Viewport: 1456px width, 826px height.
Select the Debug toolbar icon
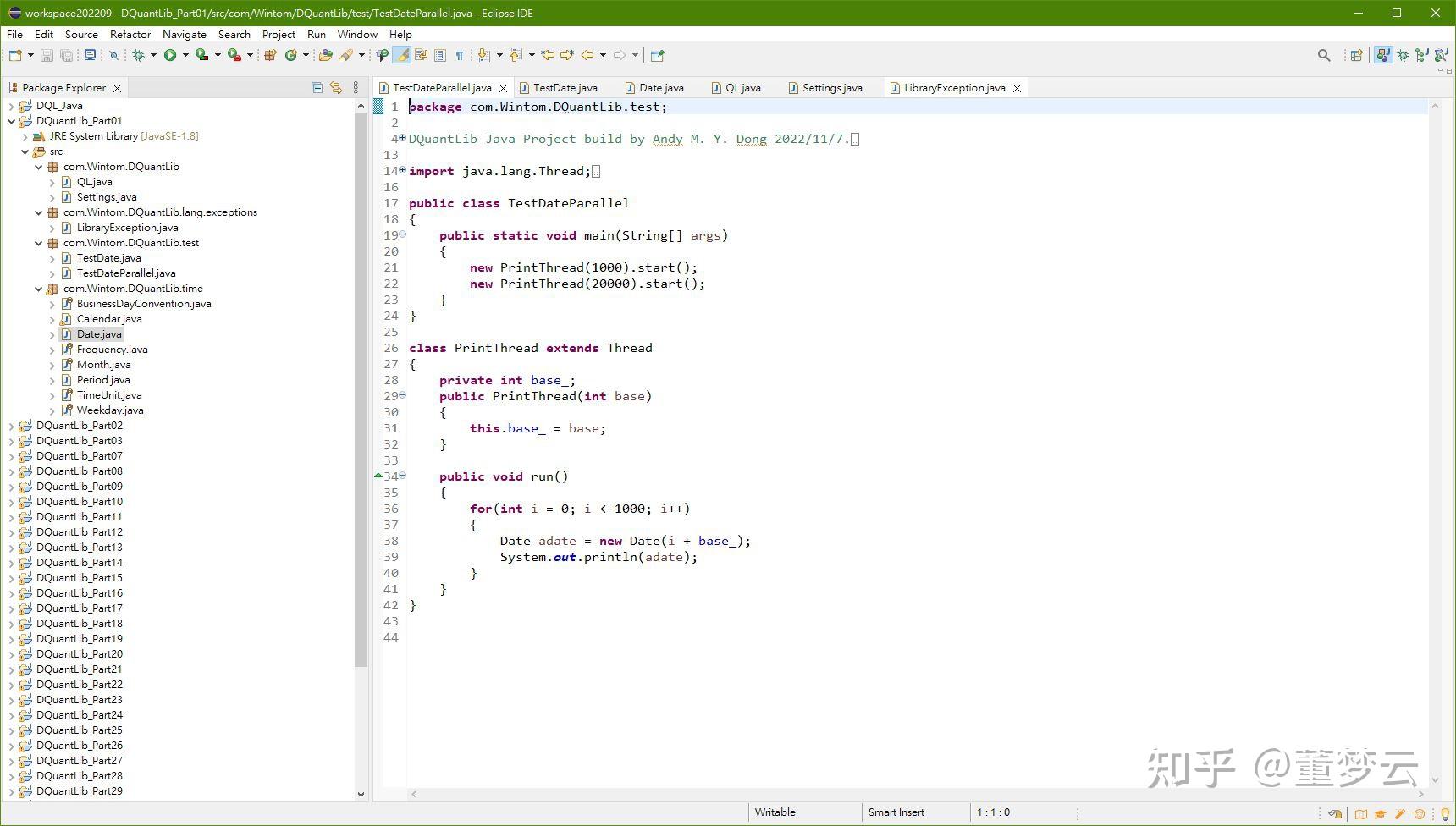138,55
